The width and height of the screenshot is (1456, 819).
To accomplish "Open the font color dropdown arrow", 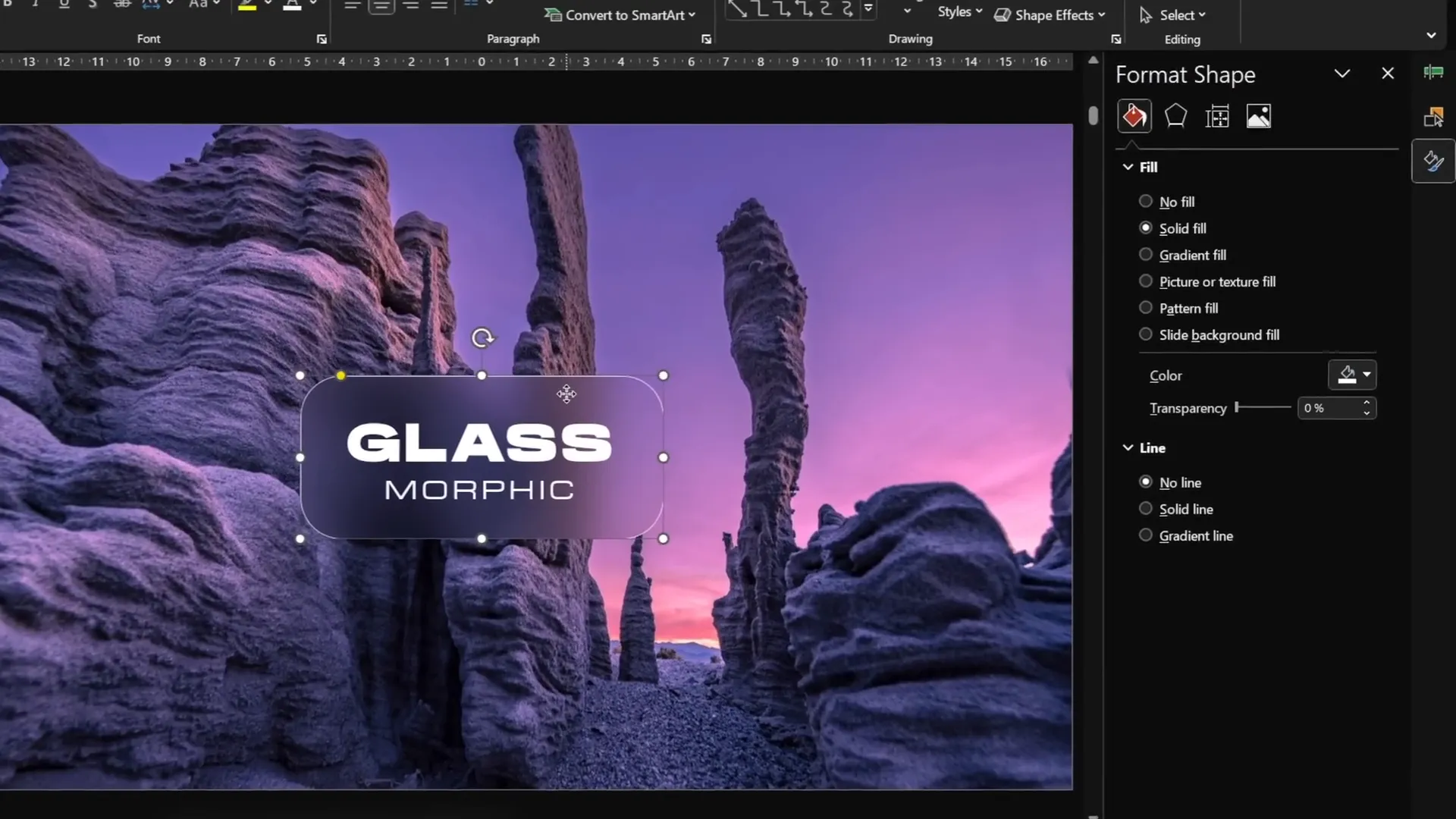I will [312, 4].
